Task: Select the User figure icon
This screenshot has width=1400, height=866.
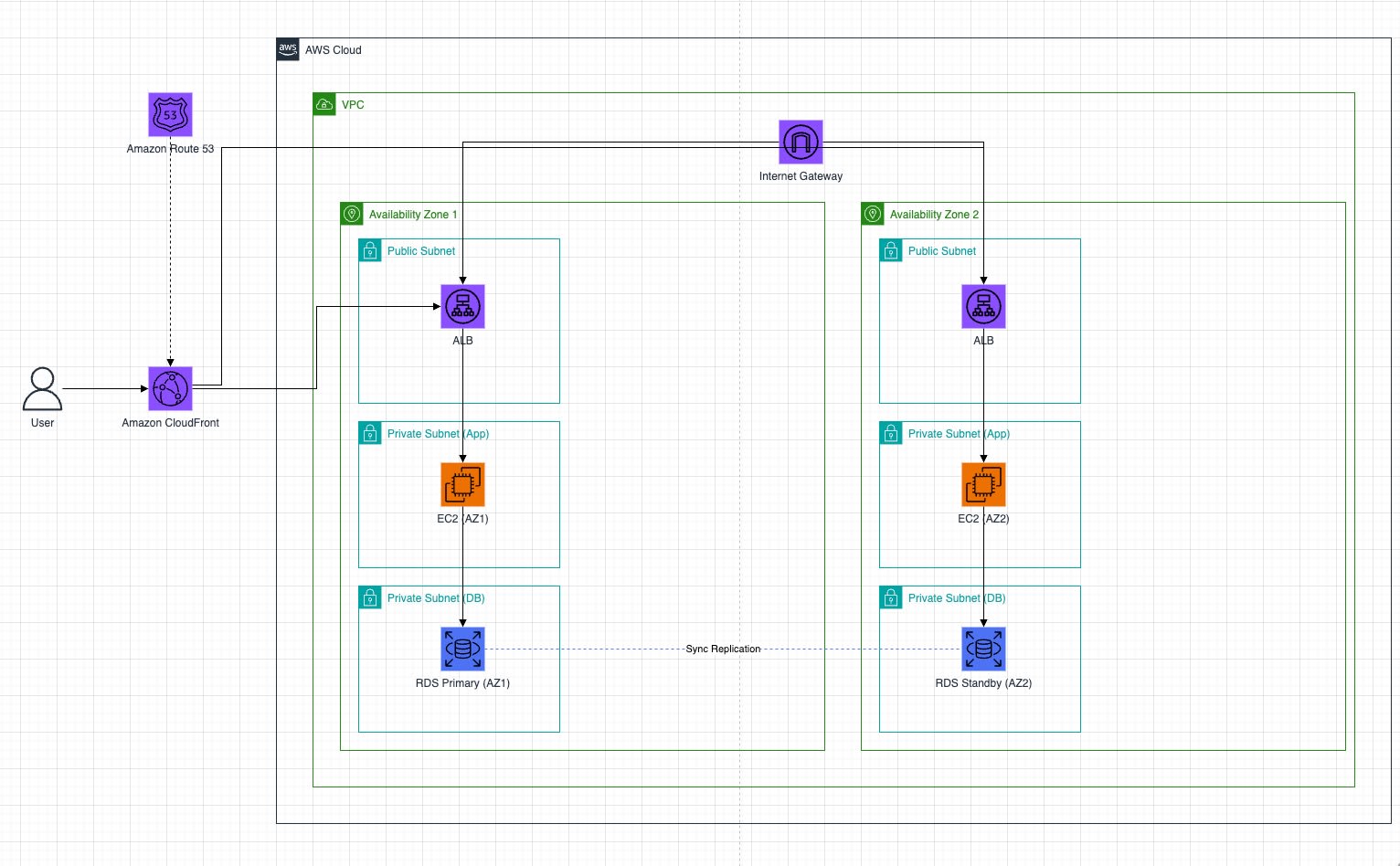Action: 42,389
